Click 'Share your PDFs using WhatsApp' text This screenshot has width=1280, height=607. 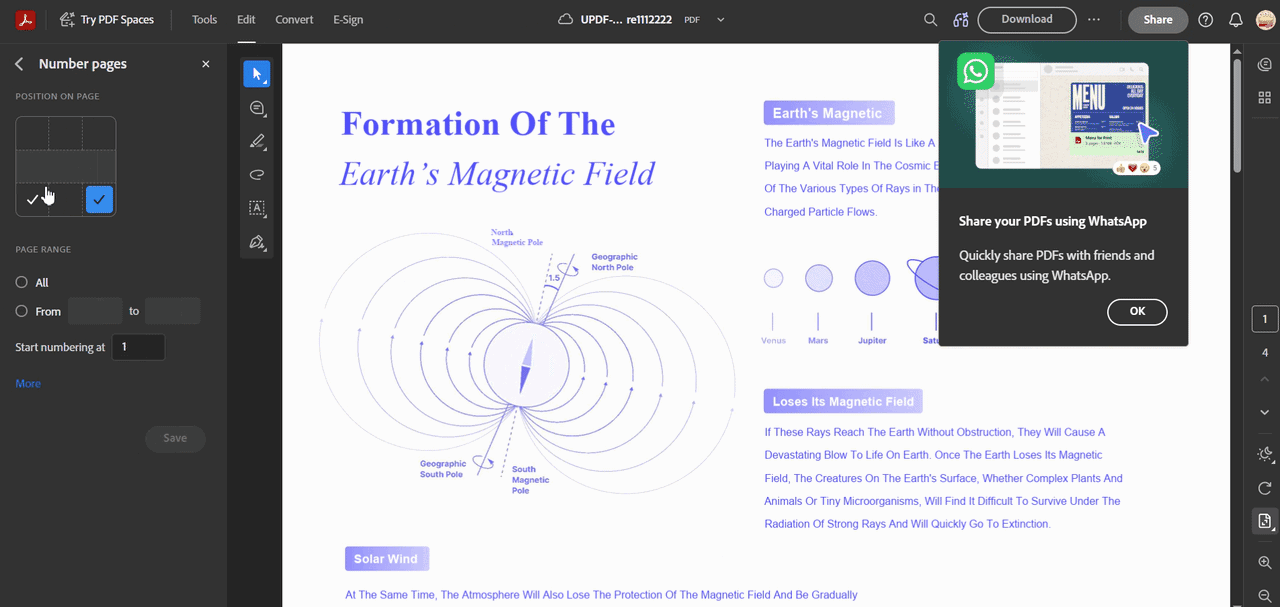click(x=1052, y=221)
